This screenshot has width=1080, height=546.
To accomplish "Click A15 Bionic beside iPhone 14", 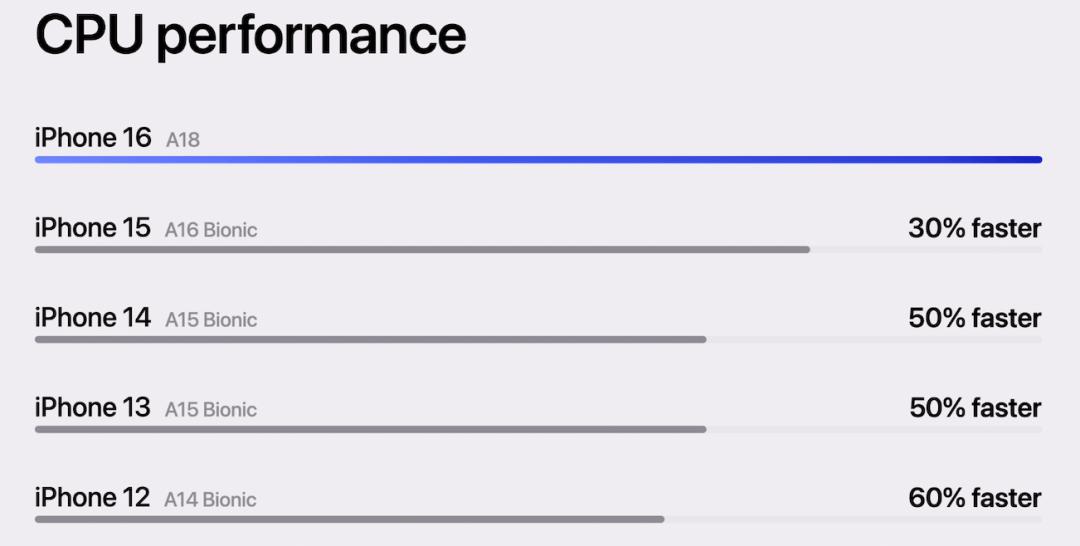I will (x=211, y=320).
